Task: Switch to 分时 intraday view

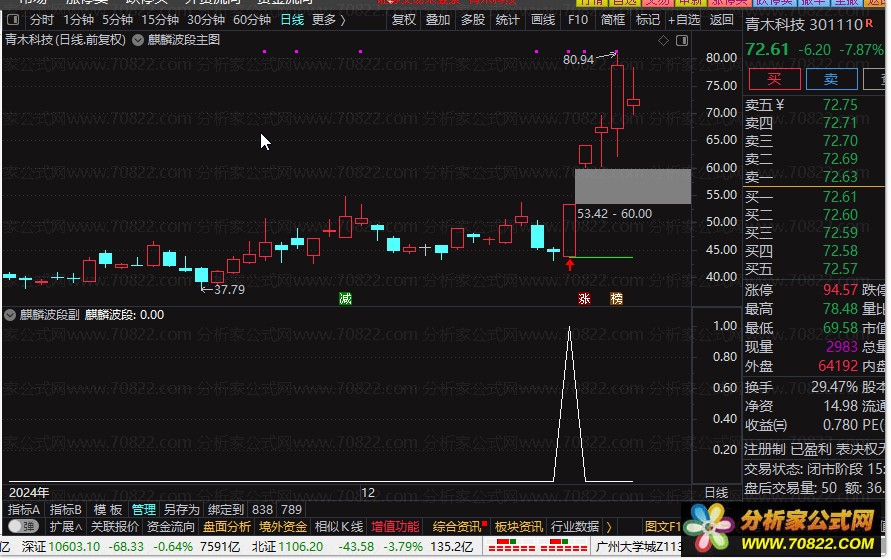Action: (x=41, y=20)
